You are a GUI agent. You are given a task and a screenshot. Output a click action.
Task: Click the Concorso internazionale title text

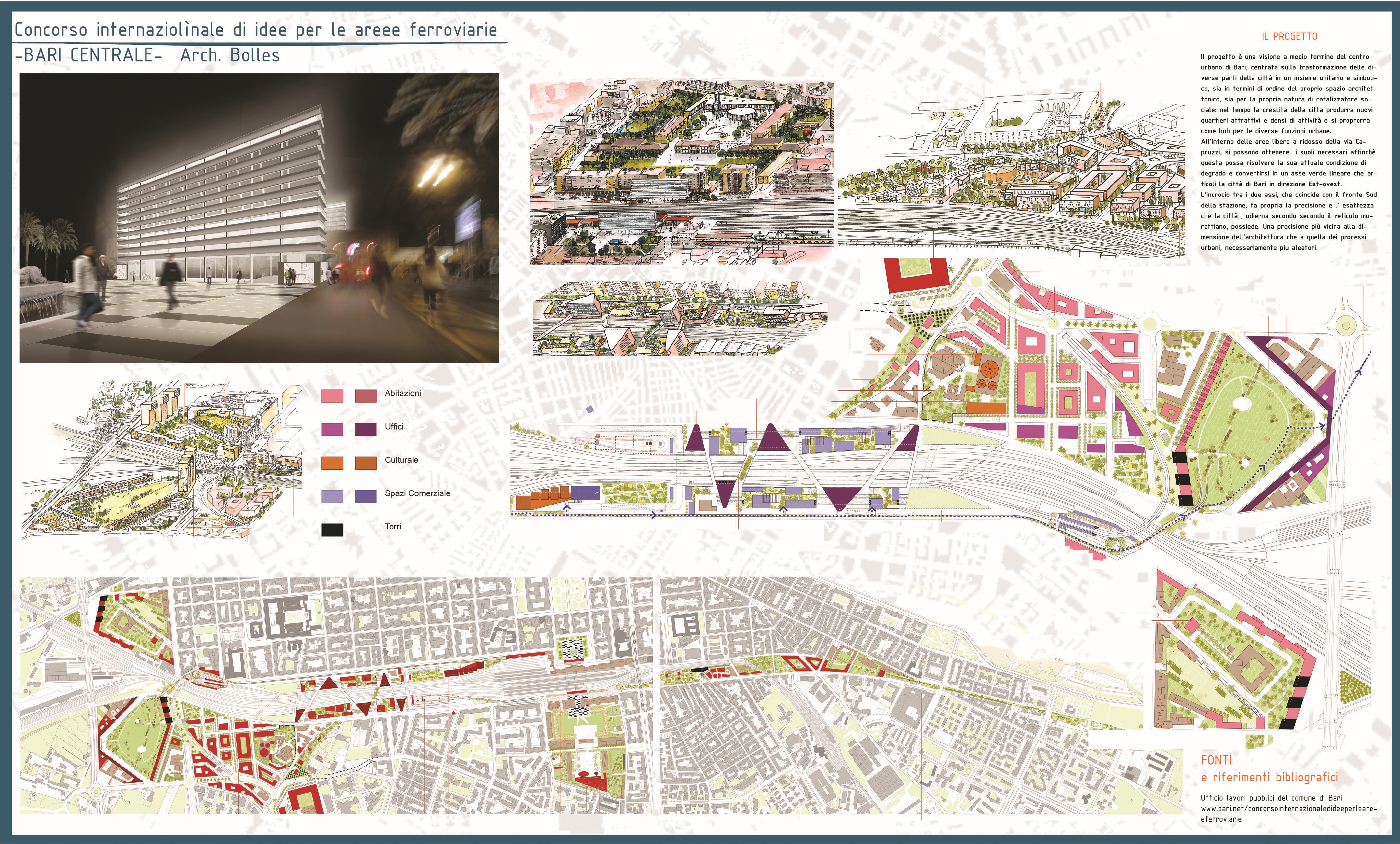pyautogui.click(x=256, y=30)
